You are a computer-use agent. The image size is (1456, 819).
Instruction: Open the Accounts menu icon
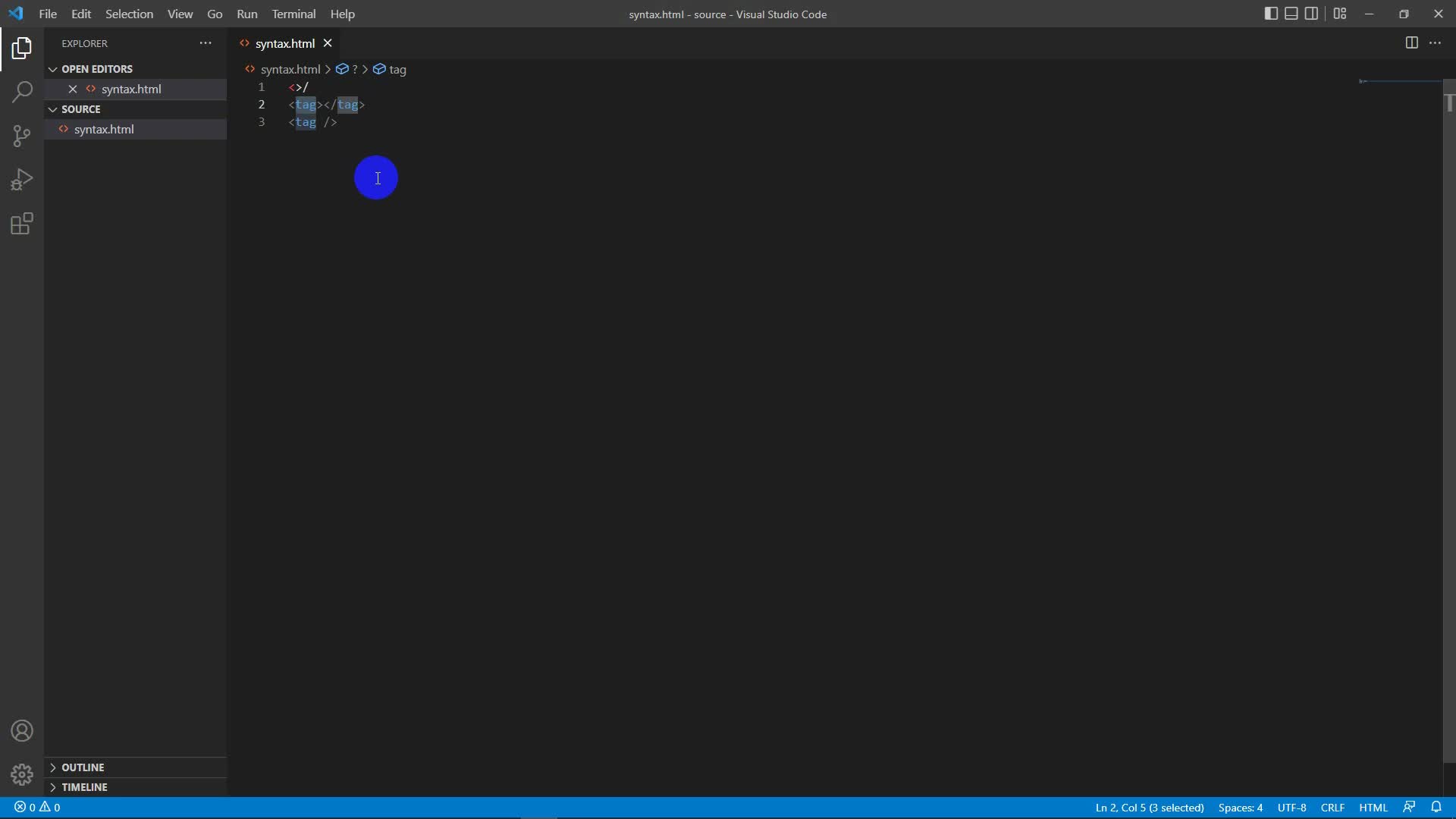22,731
